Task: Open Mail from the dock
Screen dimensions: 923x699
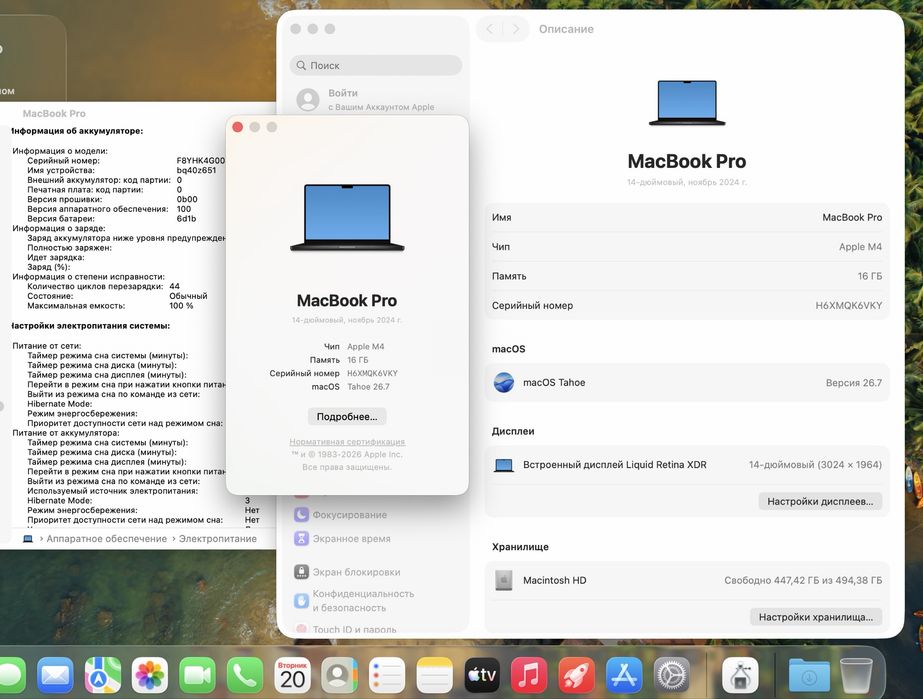Action: (55, 675)
